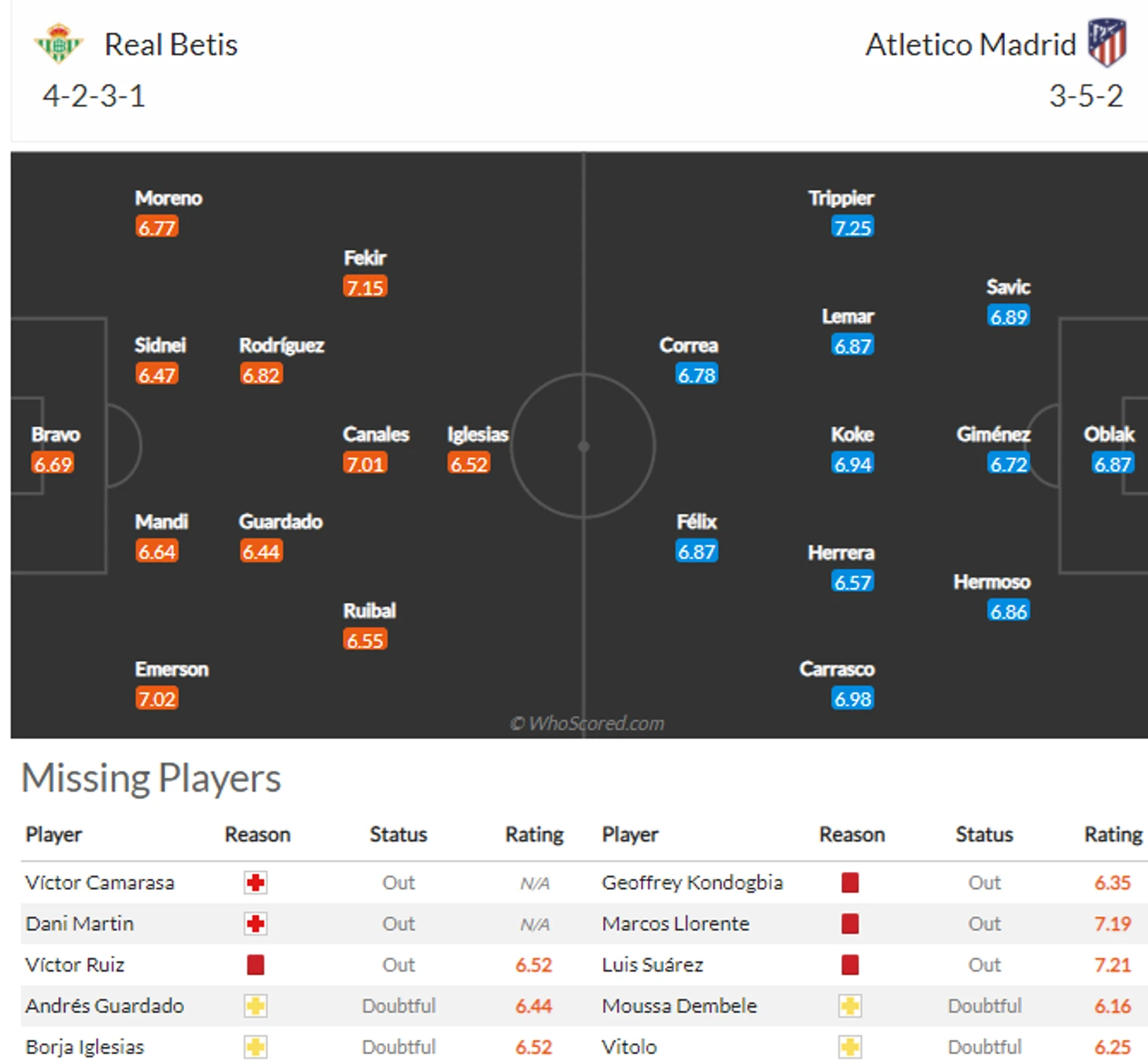Open the Real Betis team name link

[x=171, y=45]
